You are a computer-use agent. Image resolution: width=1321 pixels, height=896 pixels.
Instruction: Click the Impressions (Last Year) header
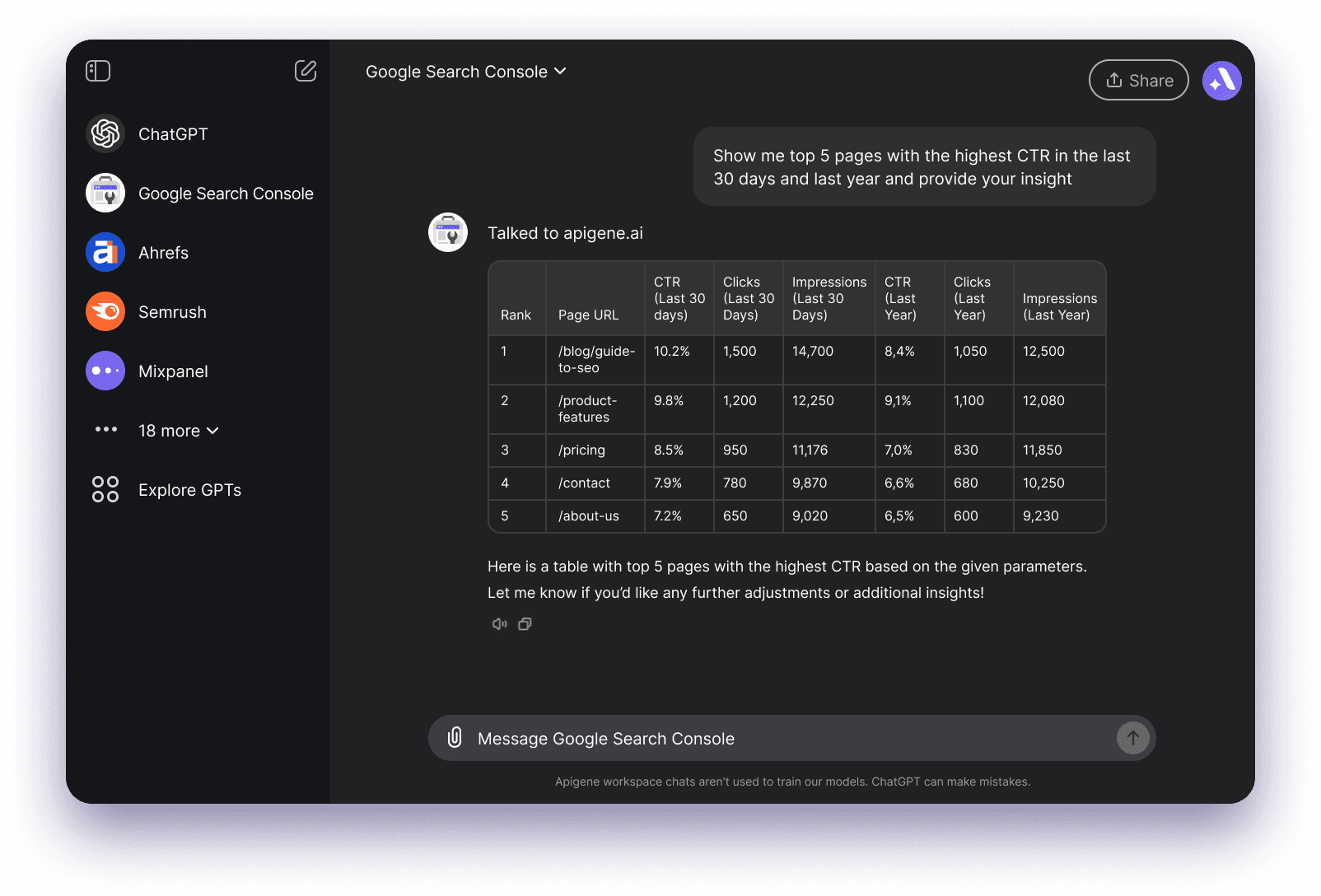1060,298
